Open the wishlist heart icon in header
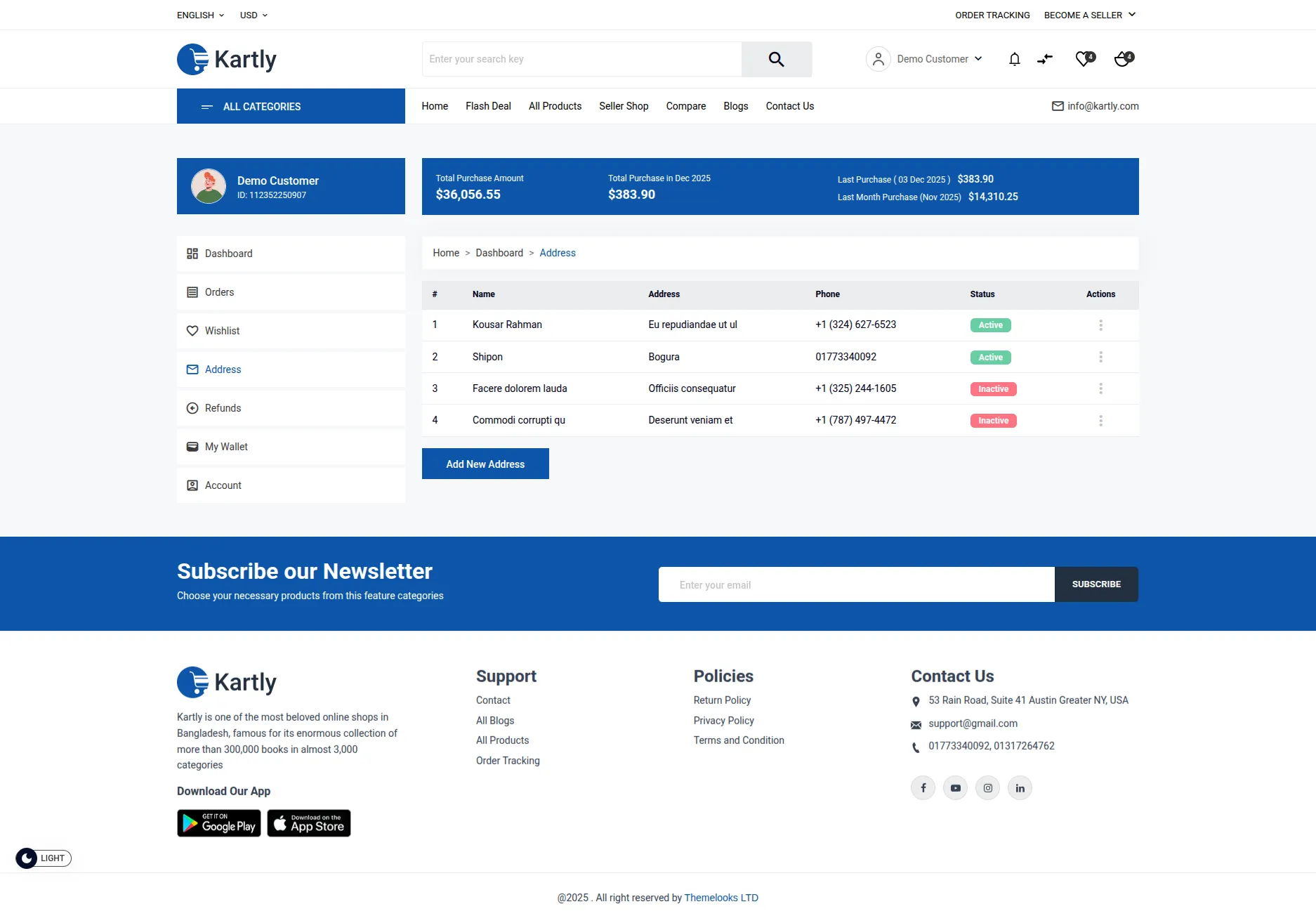Viewport: 1316px width, 923px height. (x=1084, y=59)
